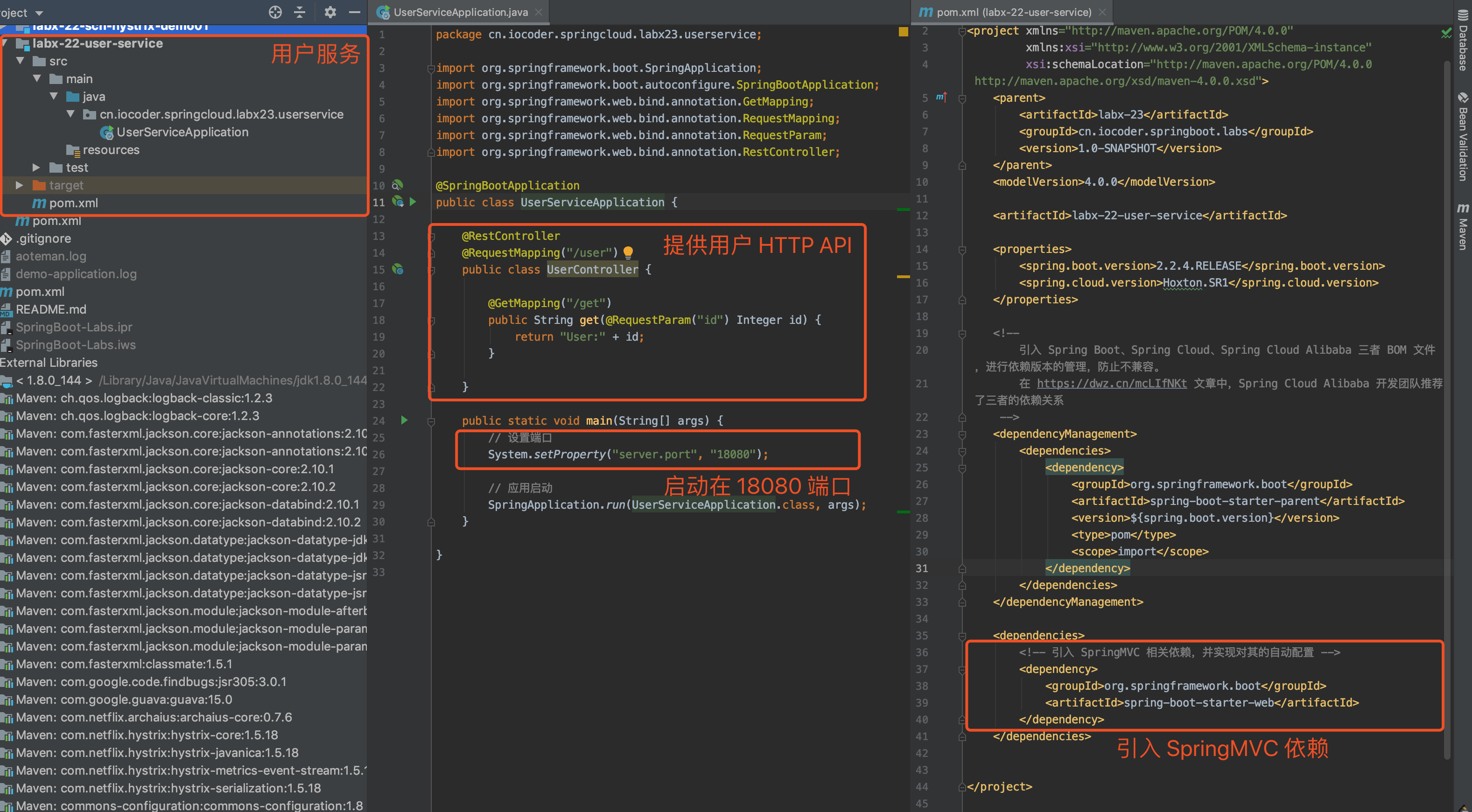Open Project panel settings gear
Image resolution: width=1472 pixels, height=812 pixels.
330,12
